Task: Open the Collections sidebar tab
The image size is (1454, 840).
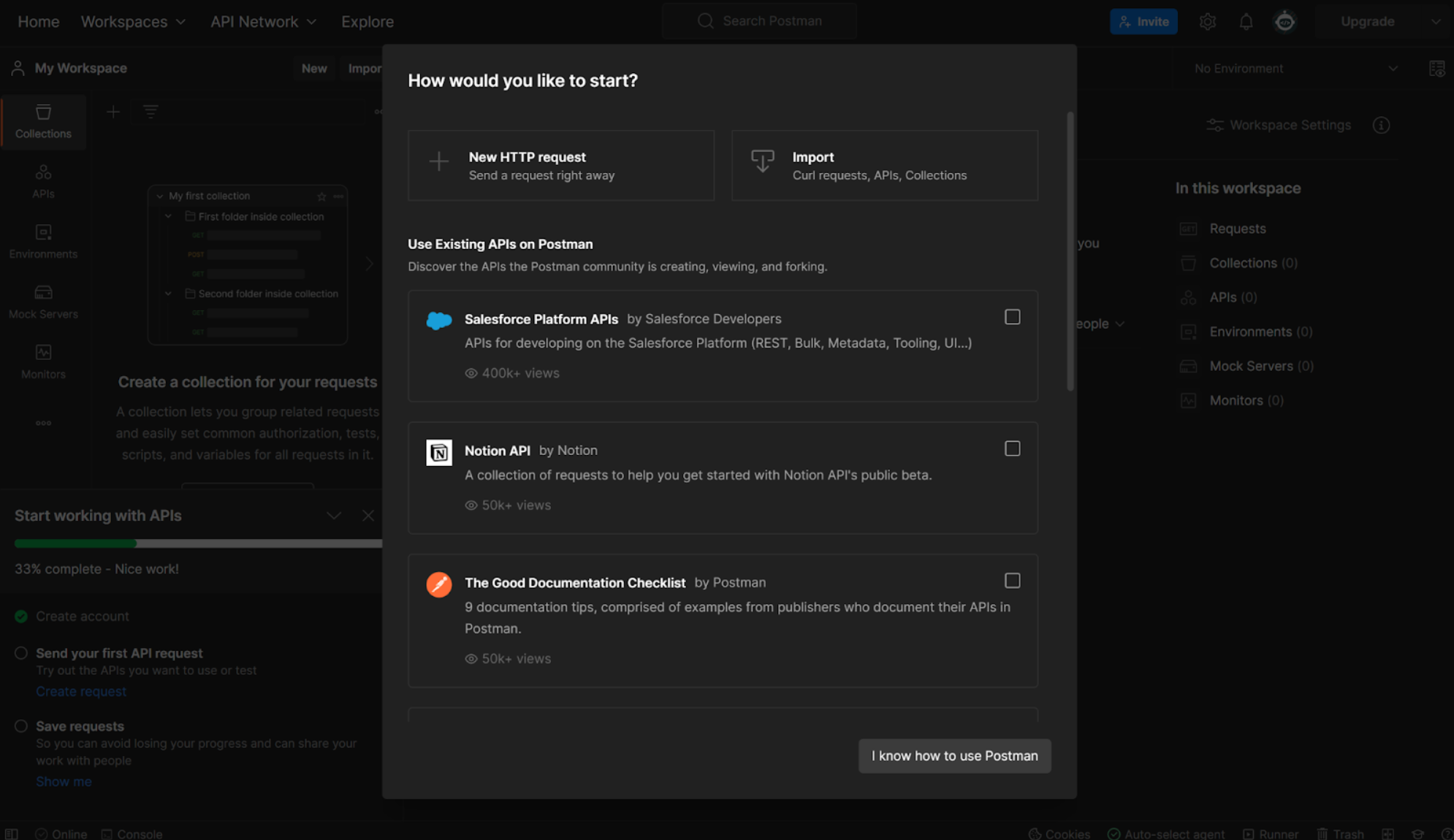Action: click(43, 122)
